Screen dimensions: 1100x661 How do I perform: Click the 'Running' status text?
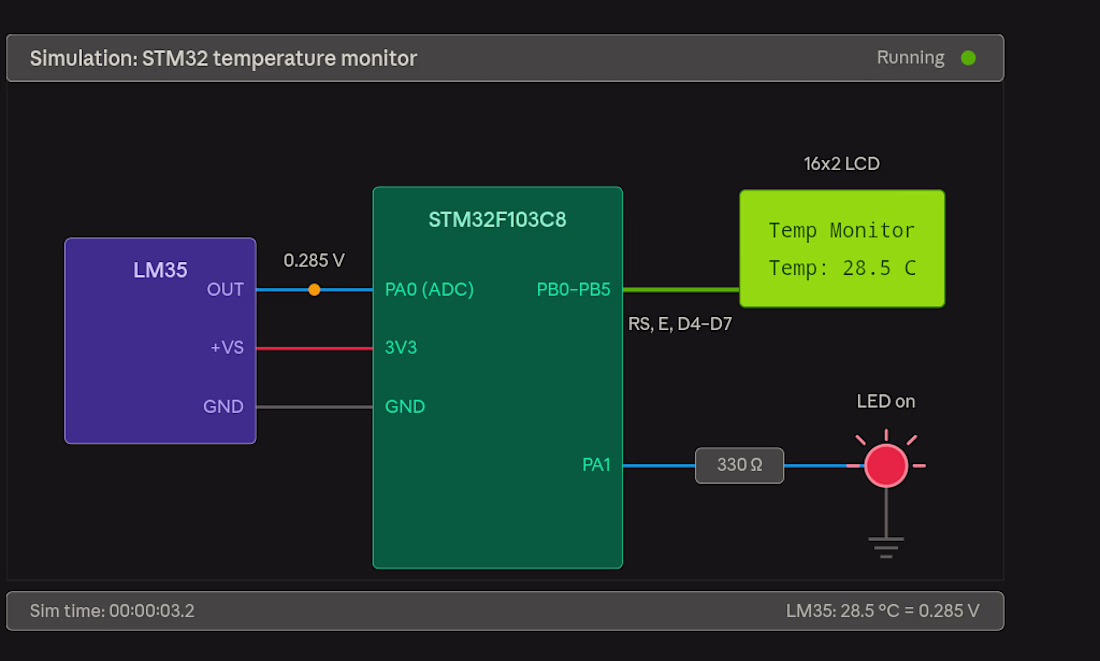tap(911, 58)
